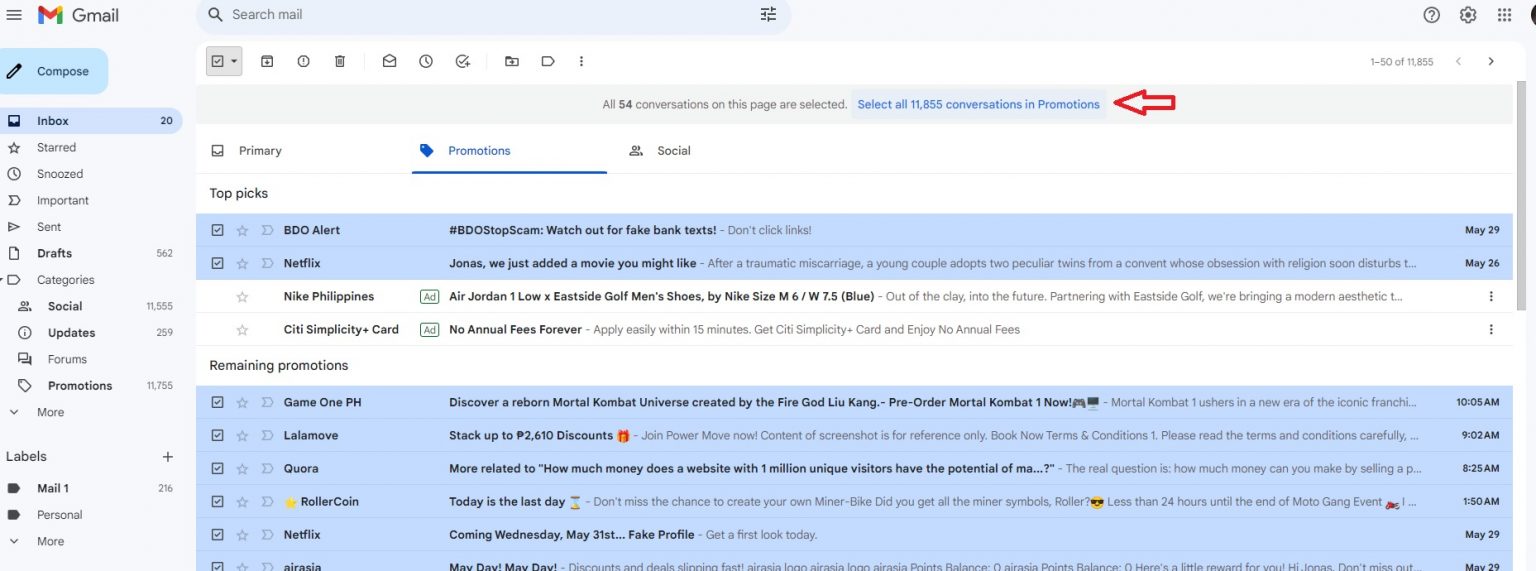Open the Drafts folder in sidebar
The height and width of the screenshot is (571, 1536).
click(54, 253)
